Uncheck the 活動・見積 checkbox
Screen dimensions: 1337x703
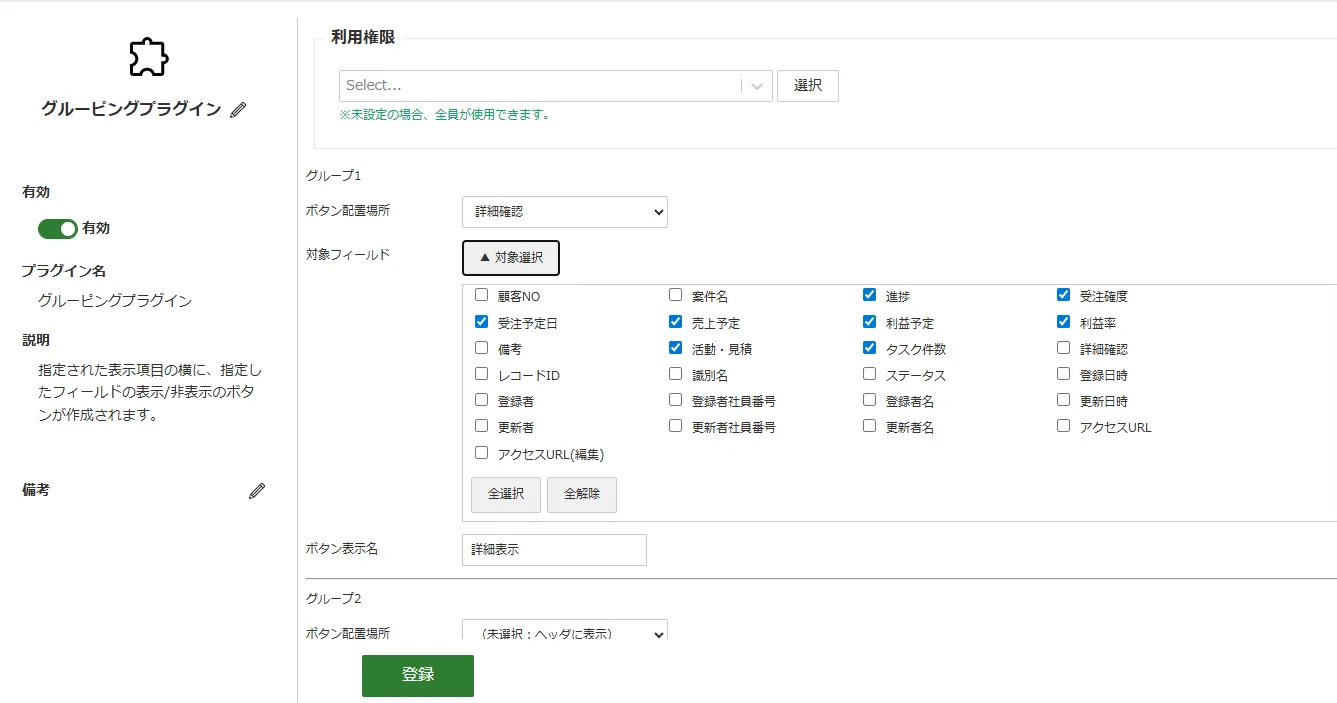pos(675,348)
